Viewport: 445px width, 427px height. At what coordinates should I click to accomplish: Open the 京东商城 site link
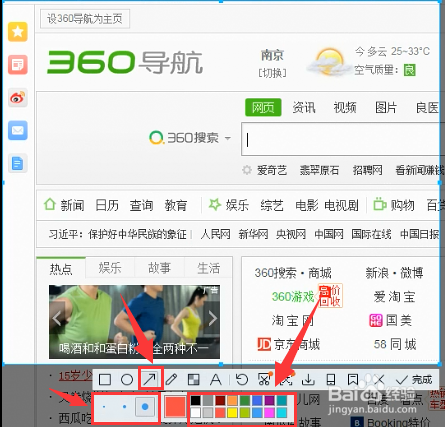click(289, 344)
